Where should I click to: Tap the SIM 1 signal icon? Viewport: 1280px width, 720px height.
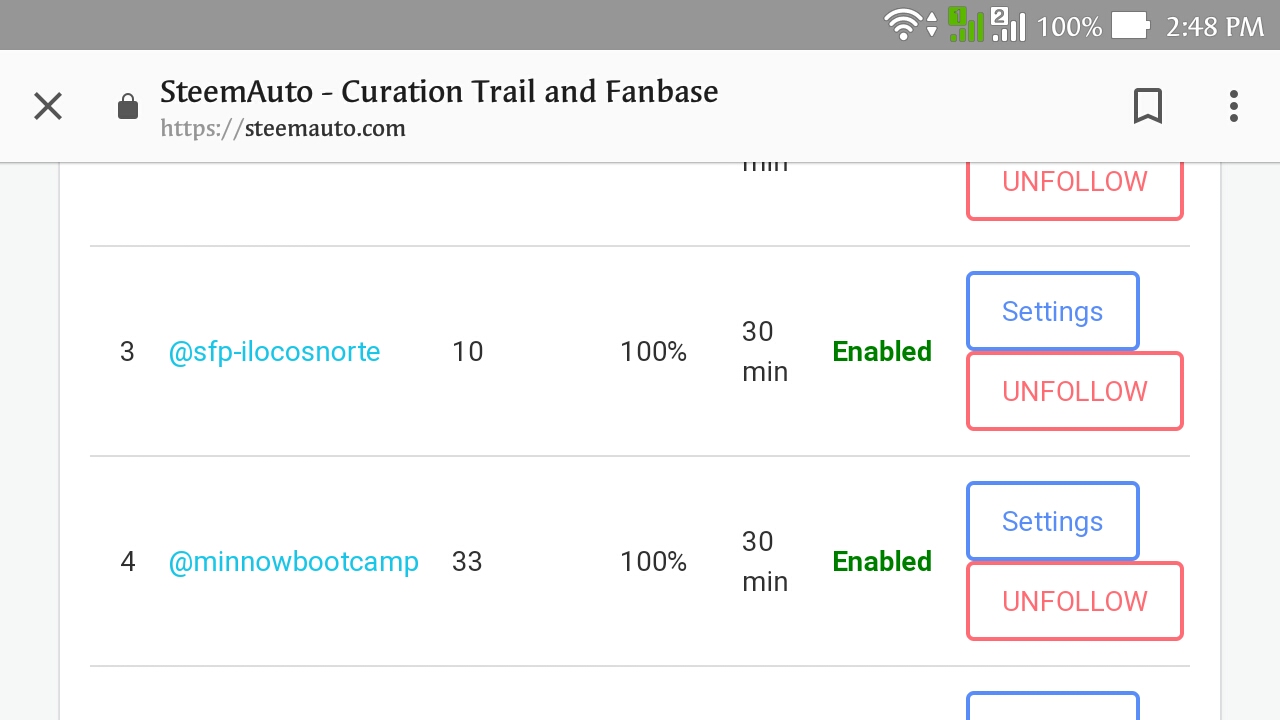pos(966,25)
